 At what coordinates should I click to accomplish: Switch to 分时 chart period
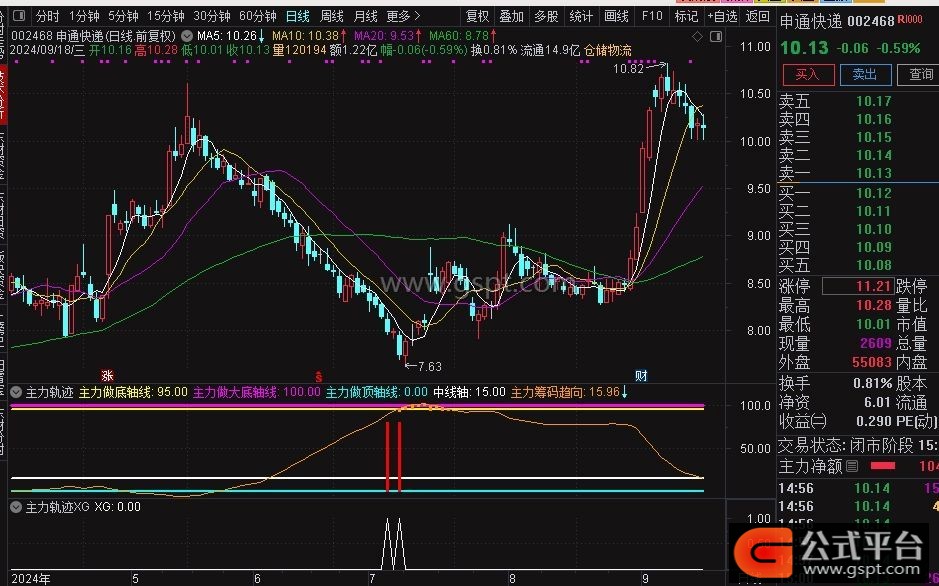tap(47, 16)
